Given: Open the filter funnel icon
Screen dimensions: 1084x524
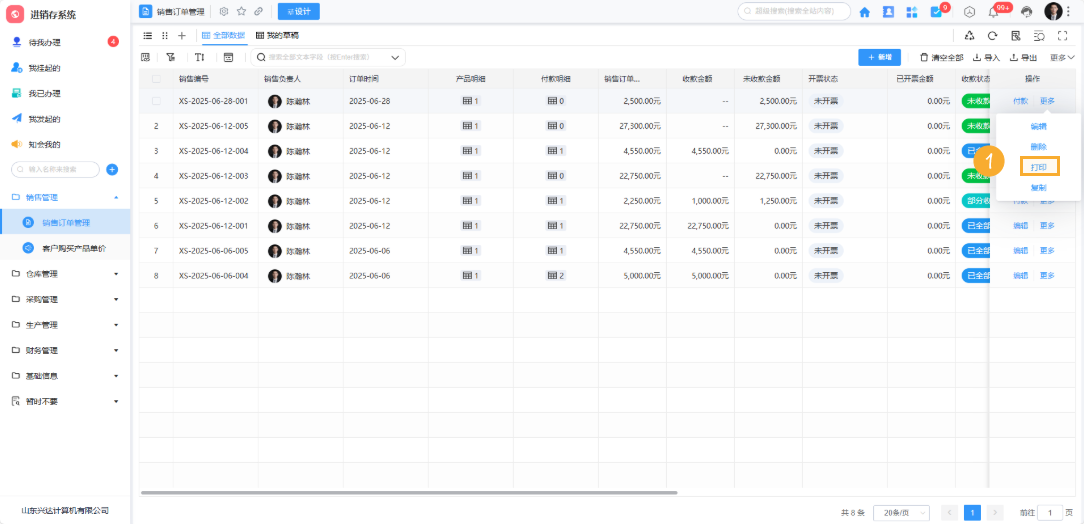Looking at the screenshot, I should point(171,57).
